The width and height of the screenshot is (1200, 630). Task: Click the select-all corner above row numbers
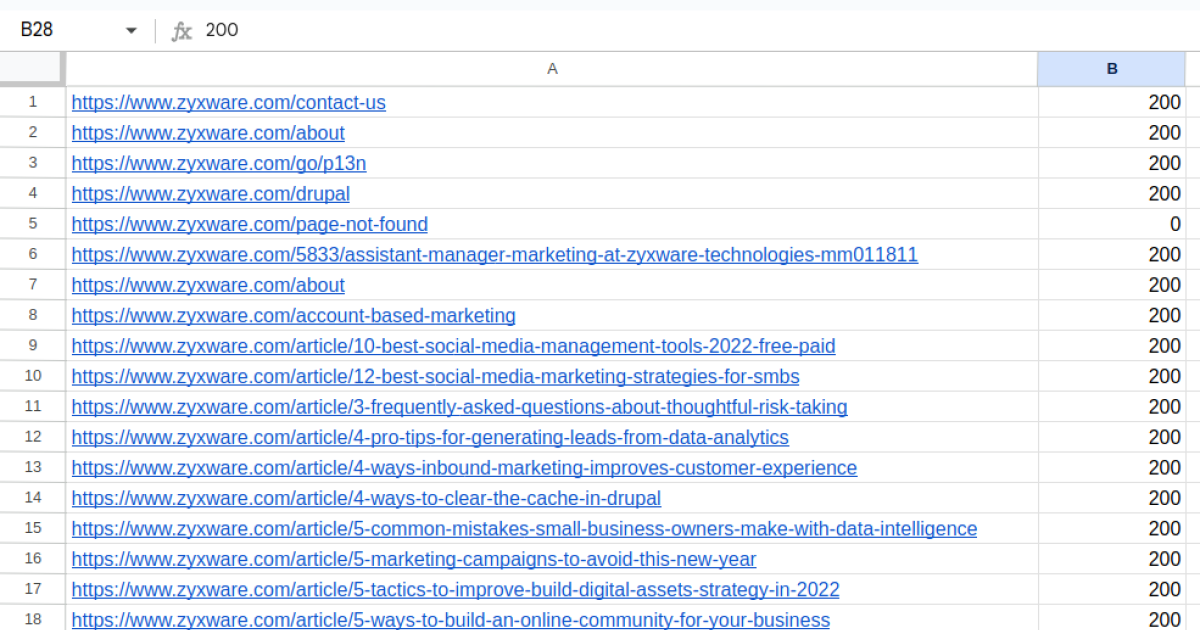coord(30,68)
